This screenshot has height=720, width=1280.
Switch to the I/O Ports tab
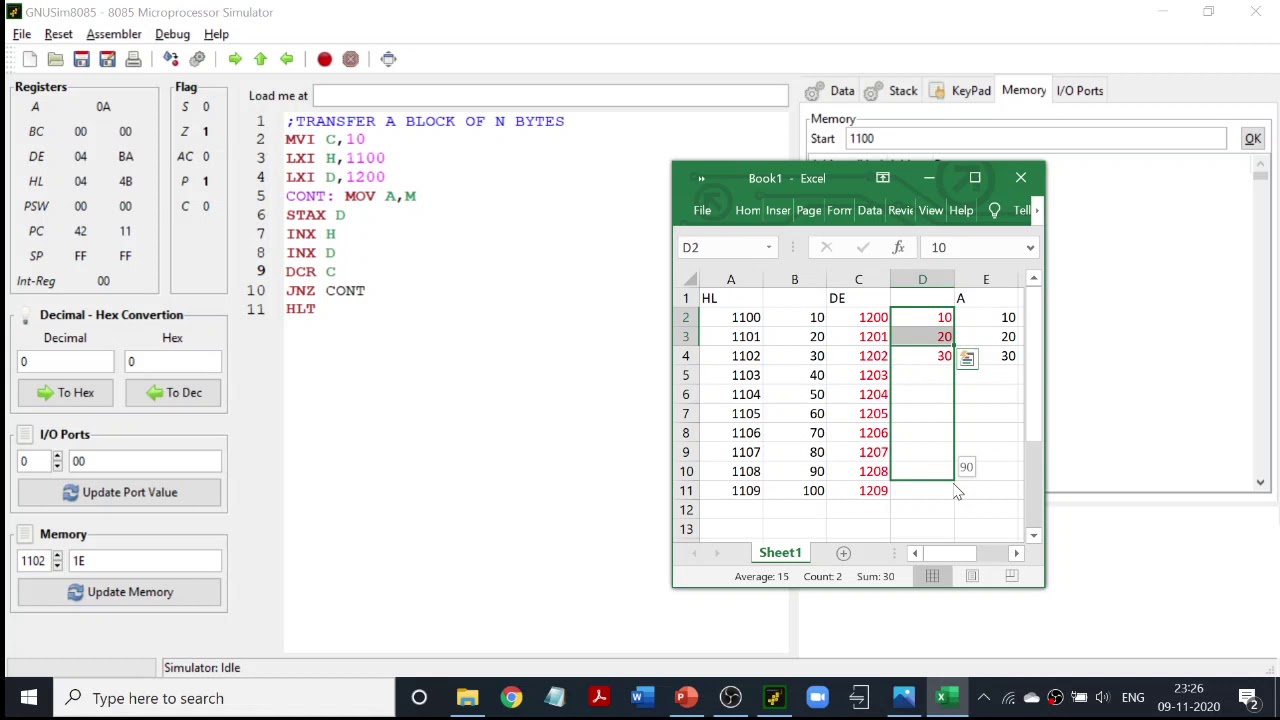tap(1080, 91)
